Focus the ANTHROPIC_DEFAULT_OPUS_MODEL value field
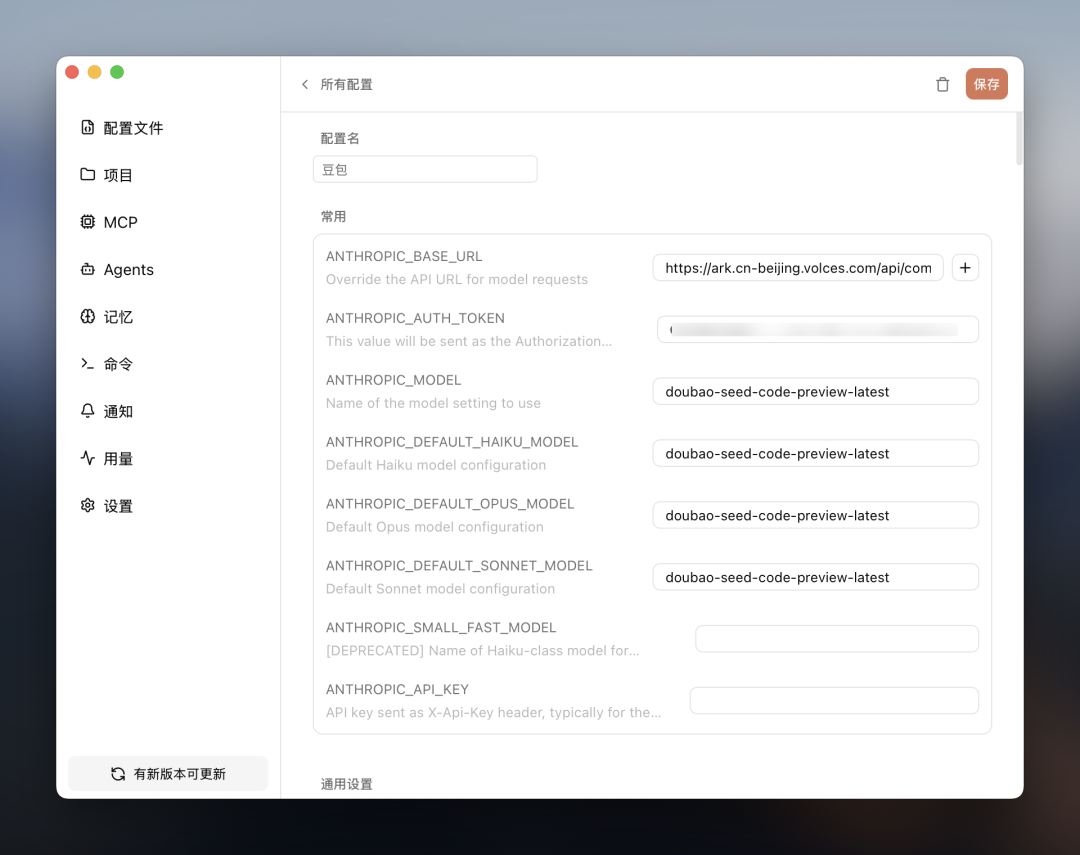This screenshot has height=855, width=1080. (x=815, y=516)
